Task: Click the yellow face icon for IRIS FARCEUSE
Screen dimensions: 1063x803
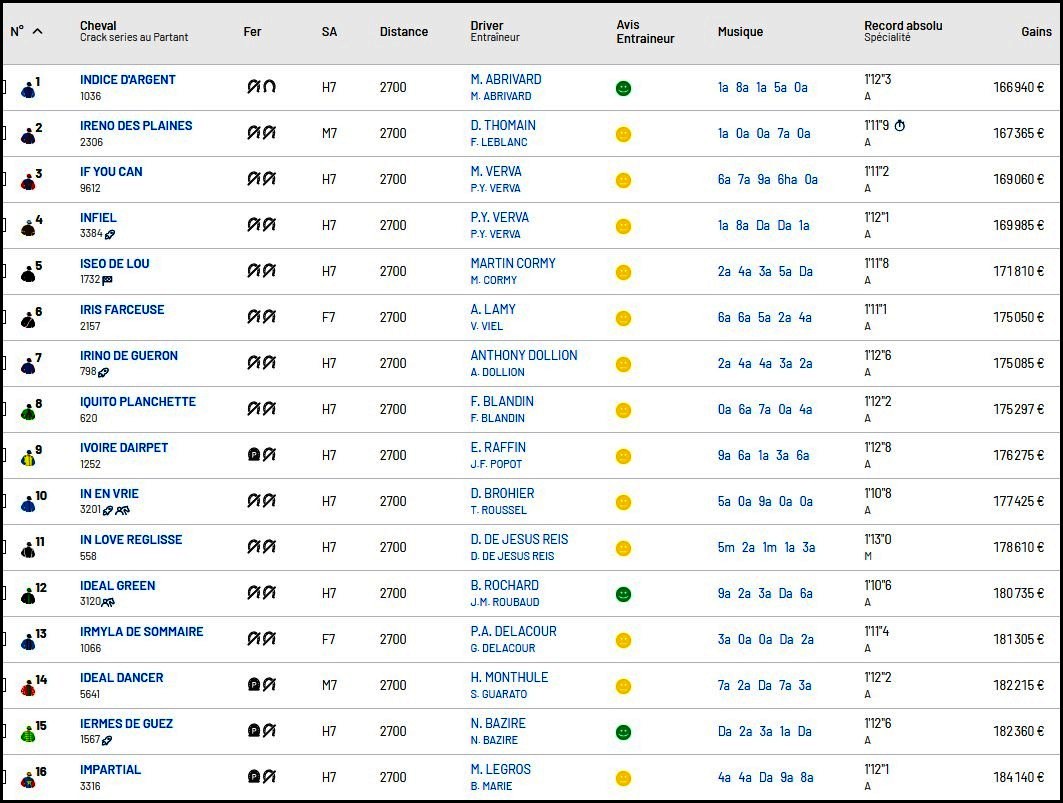Action: tap(623, 318)
